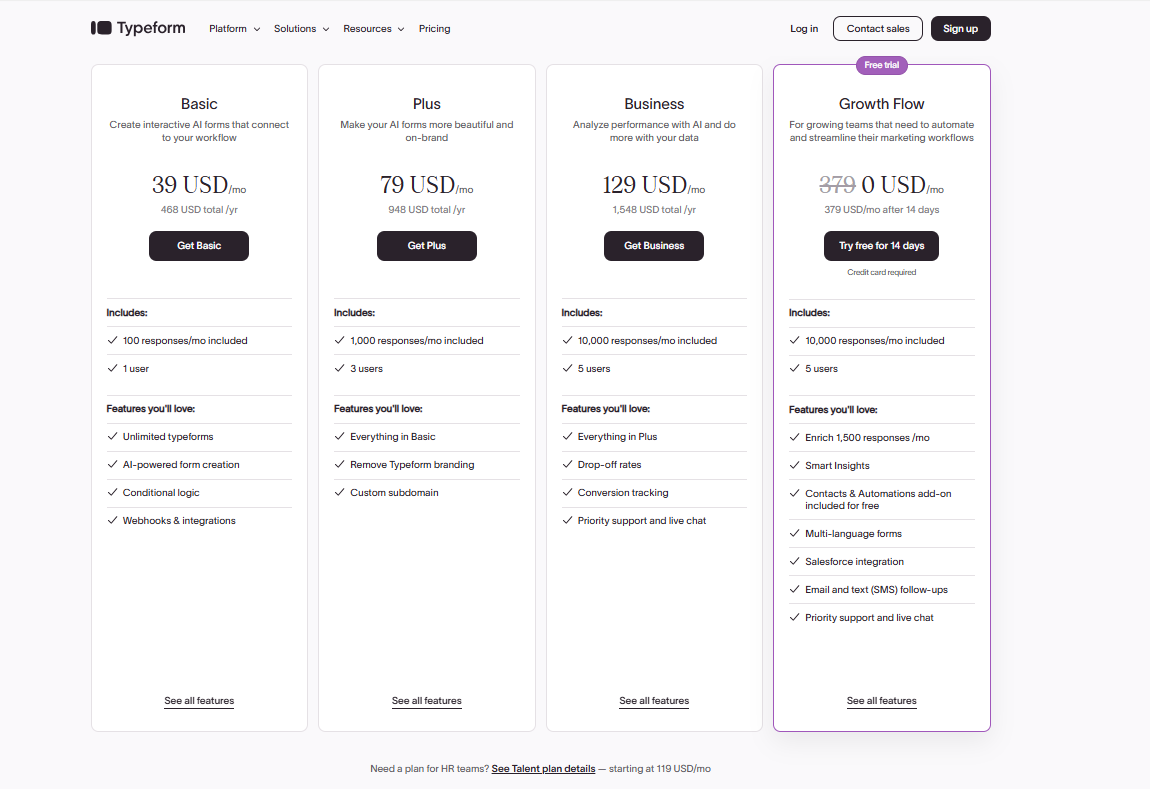Screen dimensions: 1150x789
Task: Click '1 user' row in Basic
Action: (199, 368)
